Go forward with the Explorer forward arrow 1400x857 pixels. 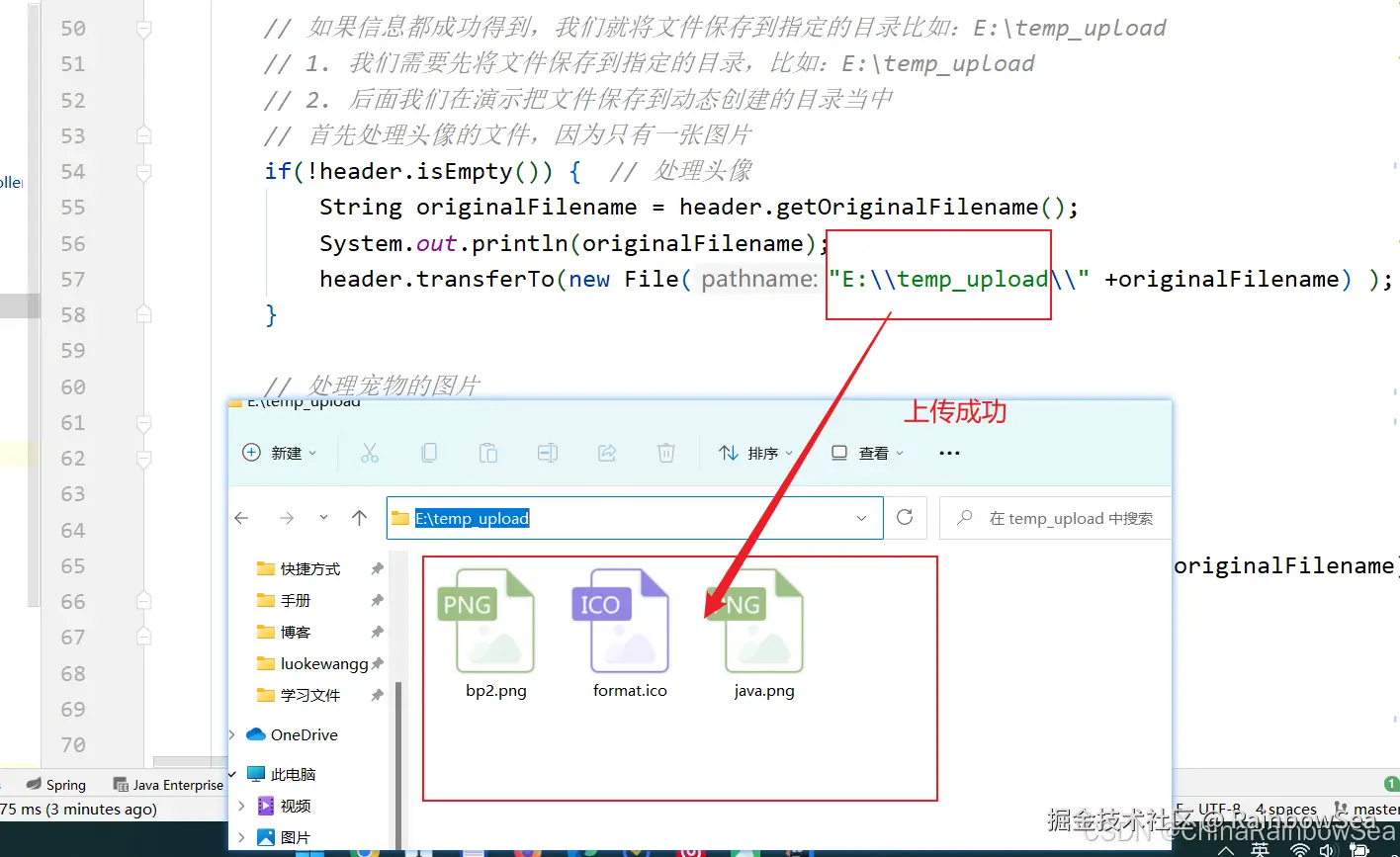pos(287,518)
